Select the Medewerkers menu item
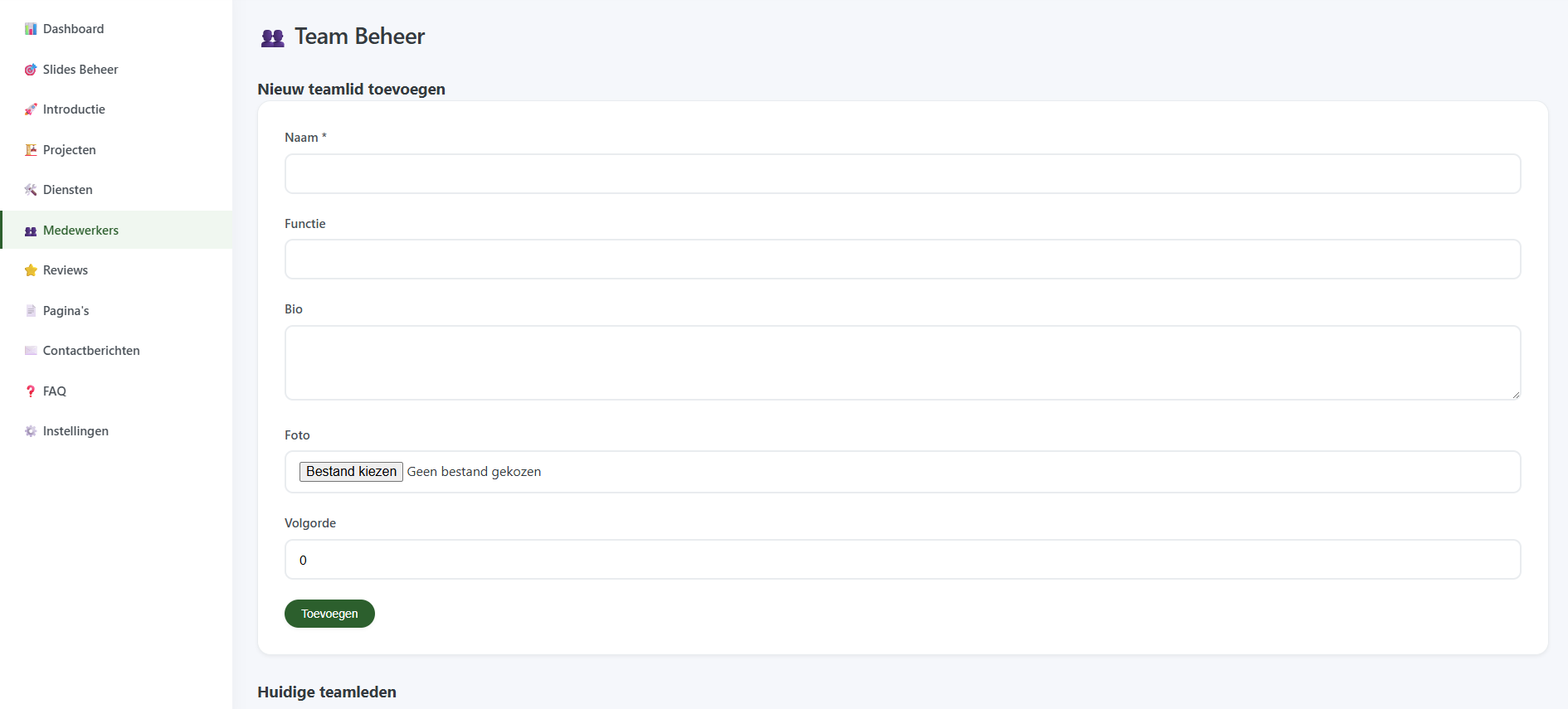Image resolution: width=1568 pixels, height=709 pixels. point(116,230)
